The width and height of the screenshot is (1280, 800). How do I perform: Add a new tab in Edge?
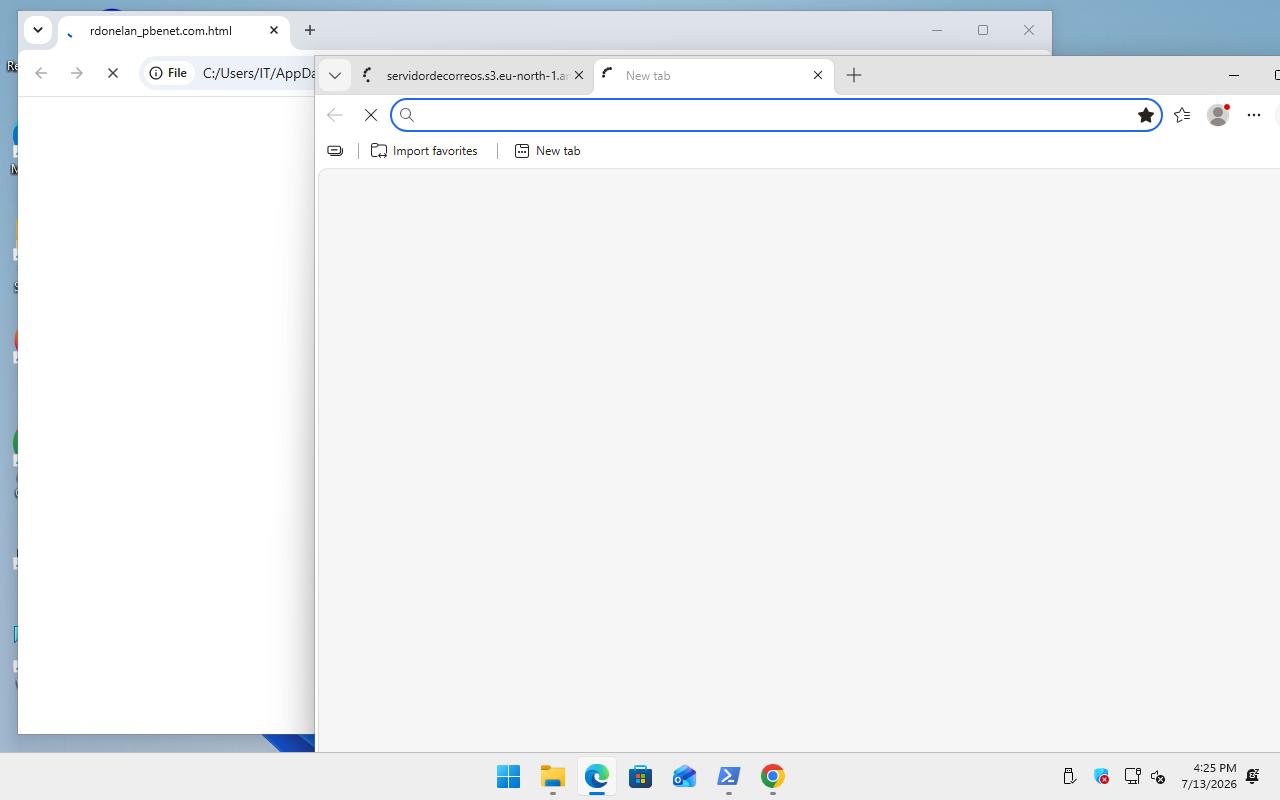click(x=854, y=75)
